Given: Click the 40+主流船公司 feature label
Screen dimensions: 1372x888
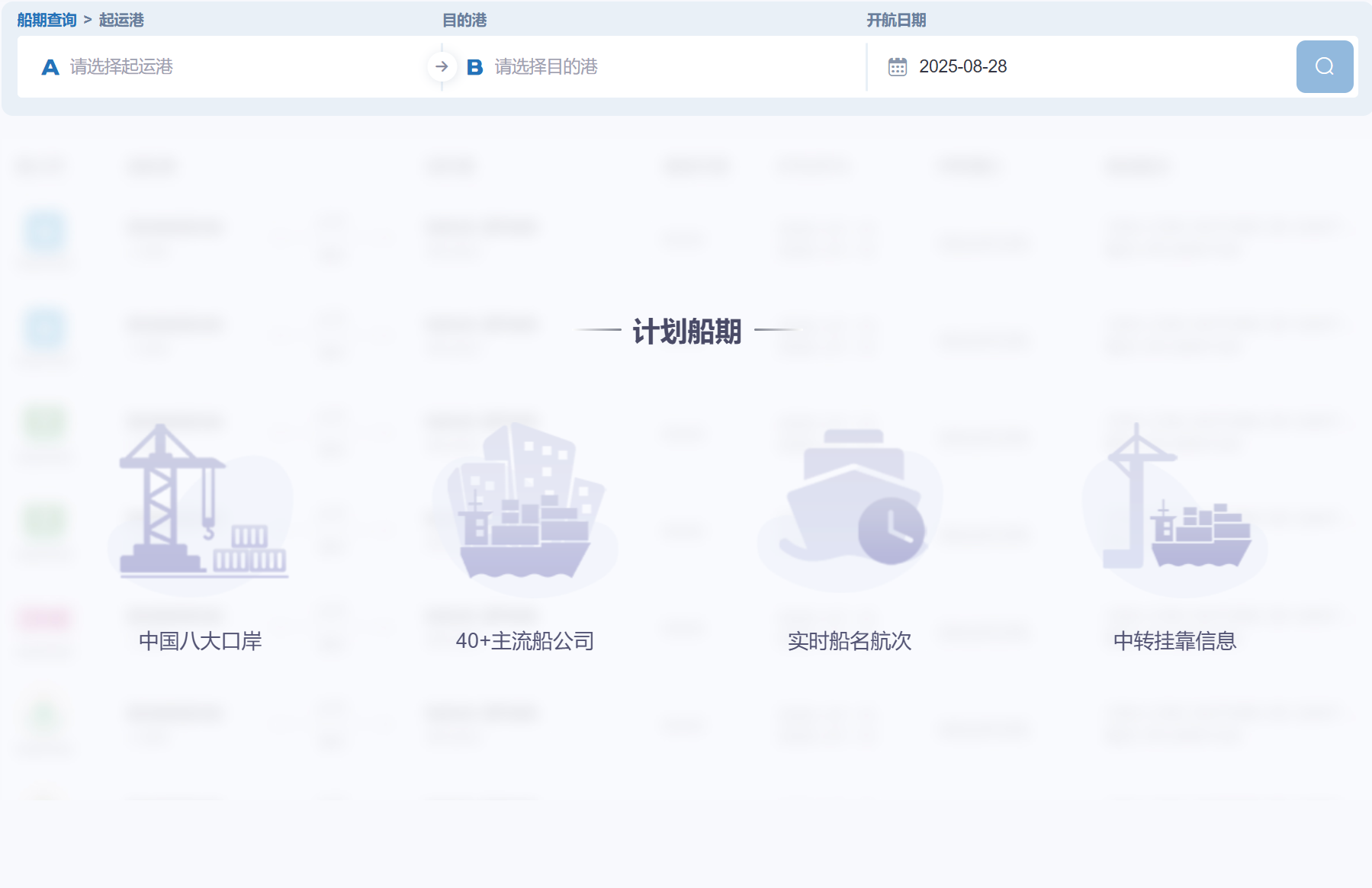Looking at the screenshot, I should pyautogui.click(x=525, y=641).
